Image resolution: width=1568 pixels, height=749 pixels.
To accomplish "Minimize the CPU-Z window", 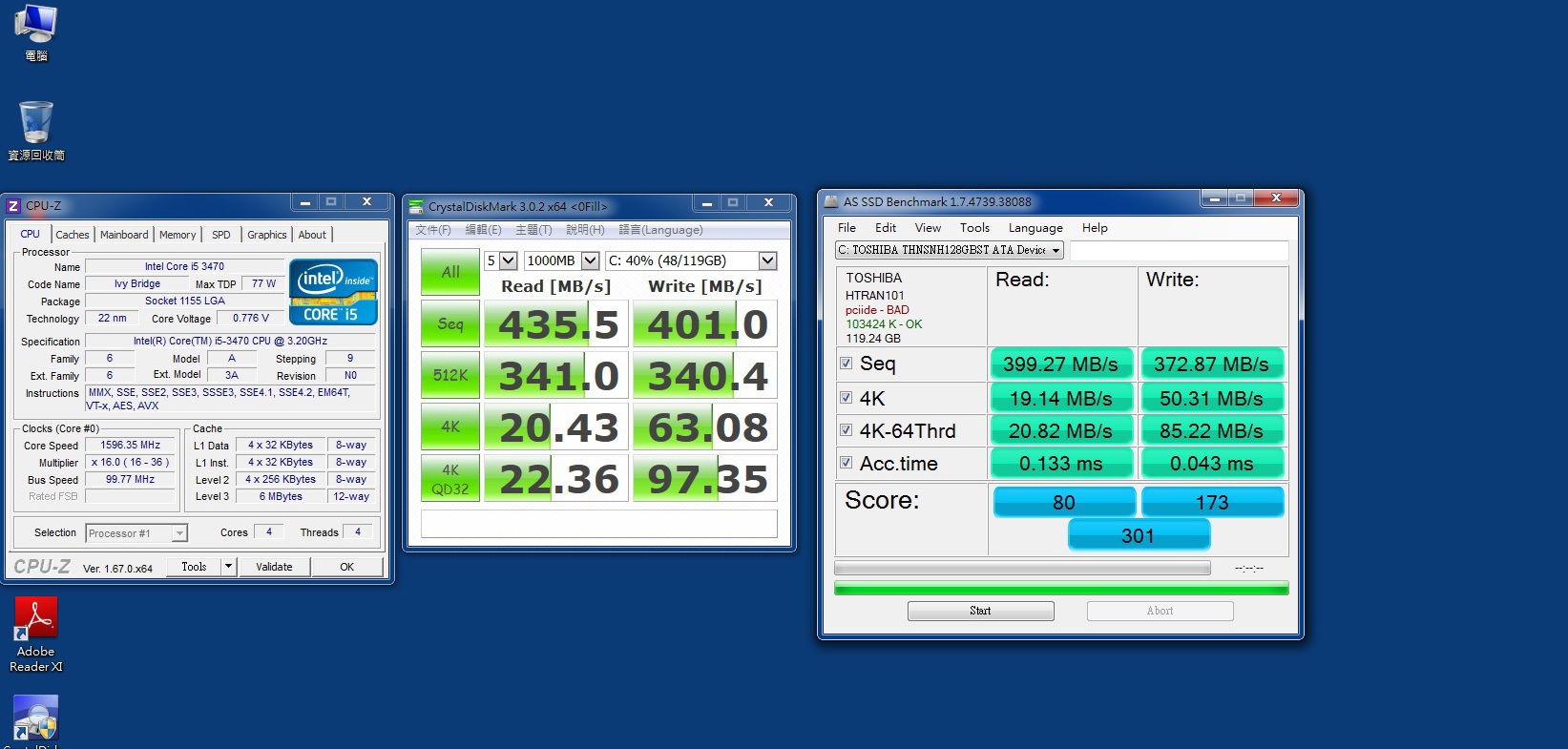I will (305, 202).
